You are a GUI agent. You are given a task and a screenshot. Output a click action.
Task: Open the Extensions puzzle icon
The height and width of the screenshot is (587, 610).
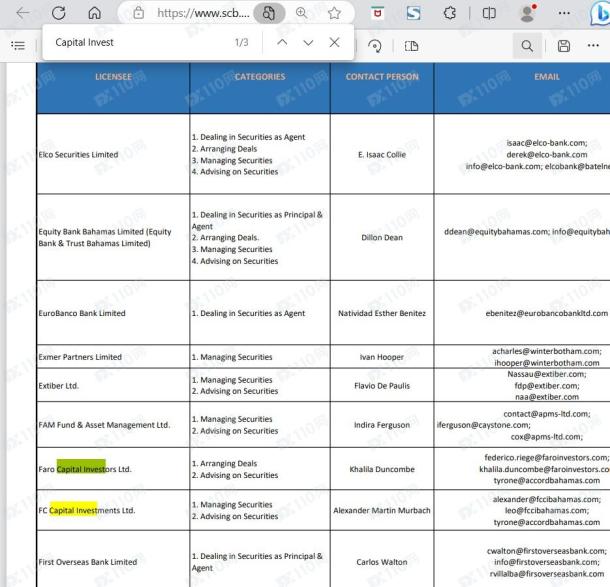coord(450,13)
